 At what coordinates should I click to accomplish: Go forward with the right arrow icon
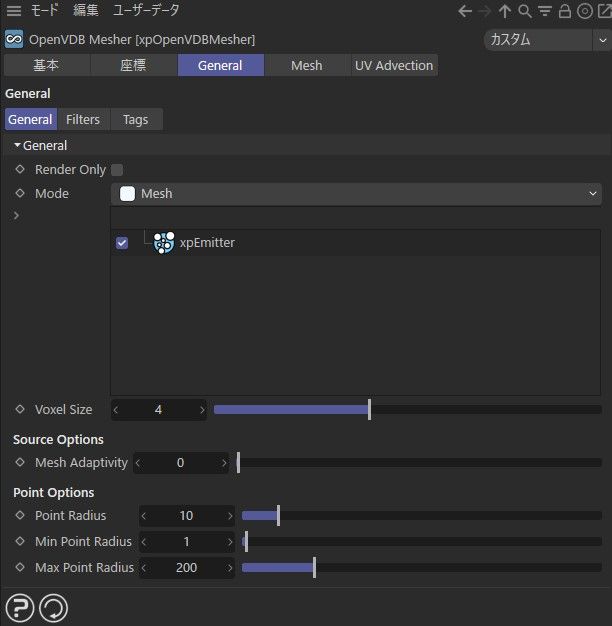pyautogui.click(x=485, y=11)
